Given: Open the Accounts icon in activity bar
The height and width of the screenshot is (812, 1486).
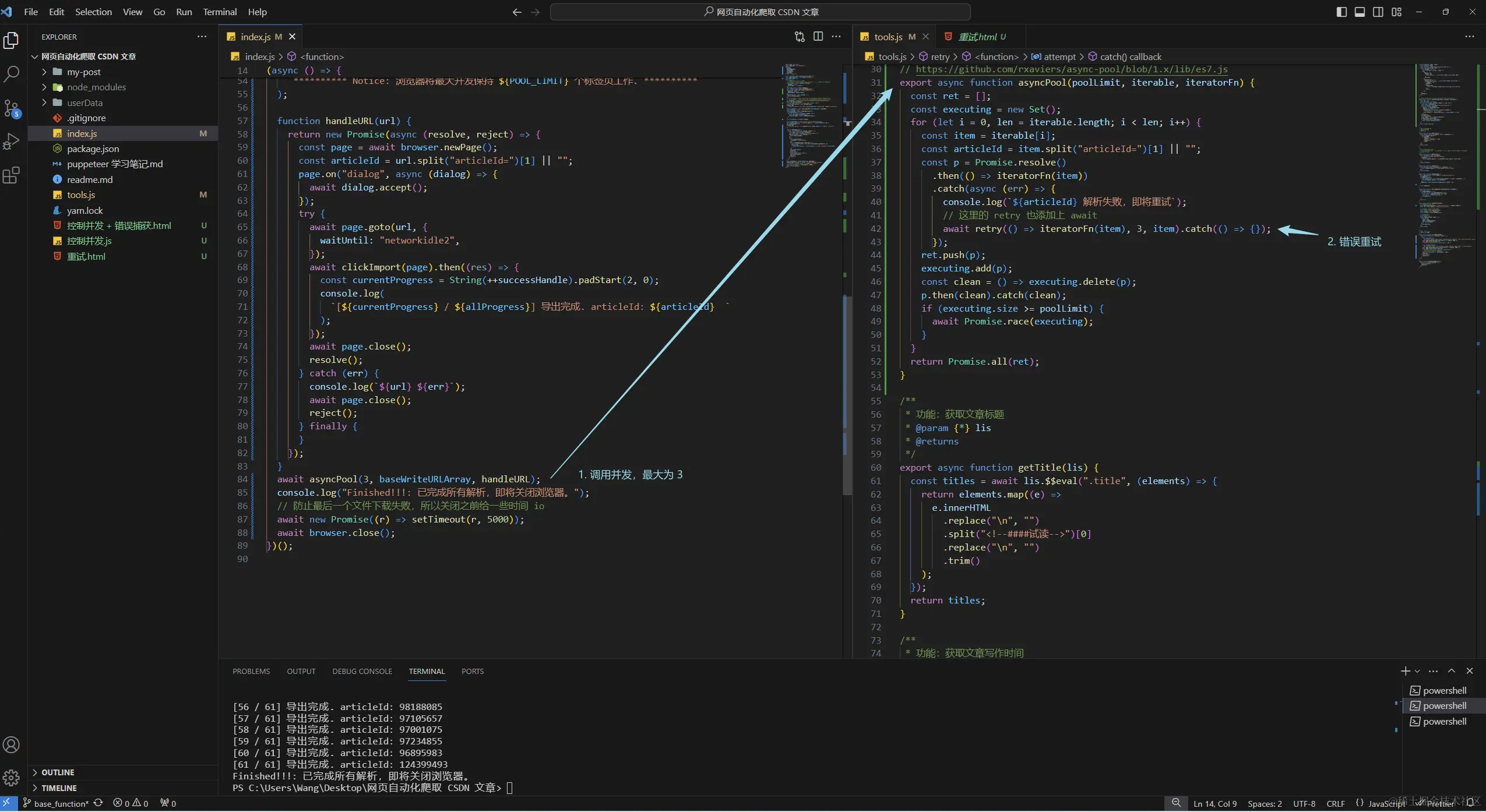Looking at the screenshot, I should (11, 744).
